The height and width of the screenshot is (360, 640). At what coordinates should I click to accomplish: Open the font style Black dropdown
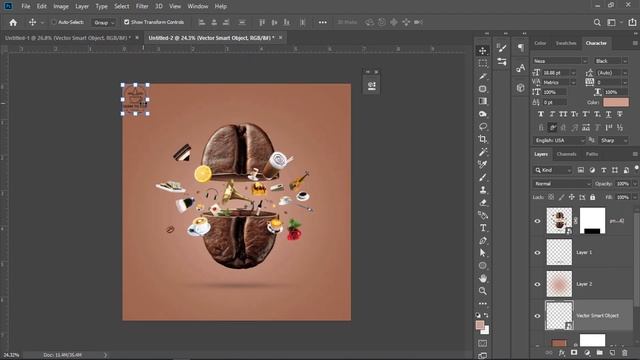(x=611, y=61)
